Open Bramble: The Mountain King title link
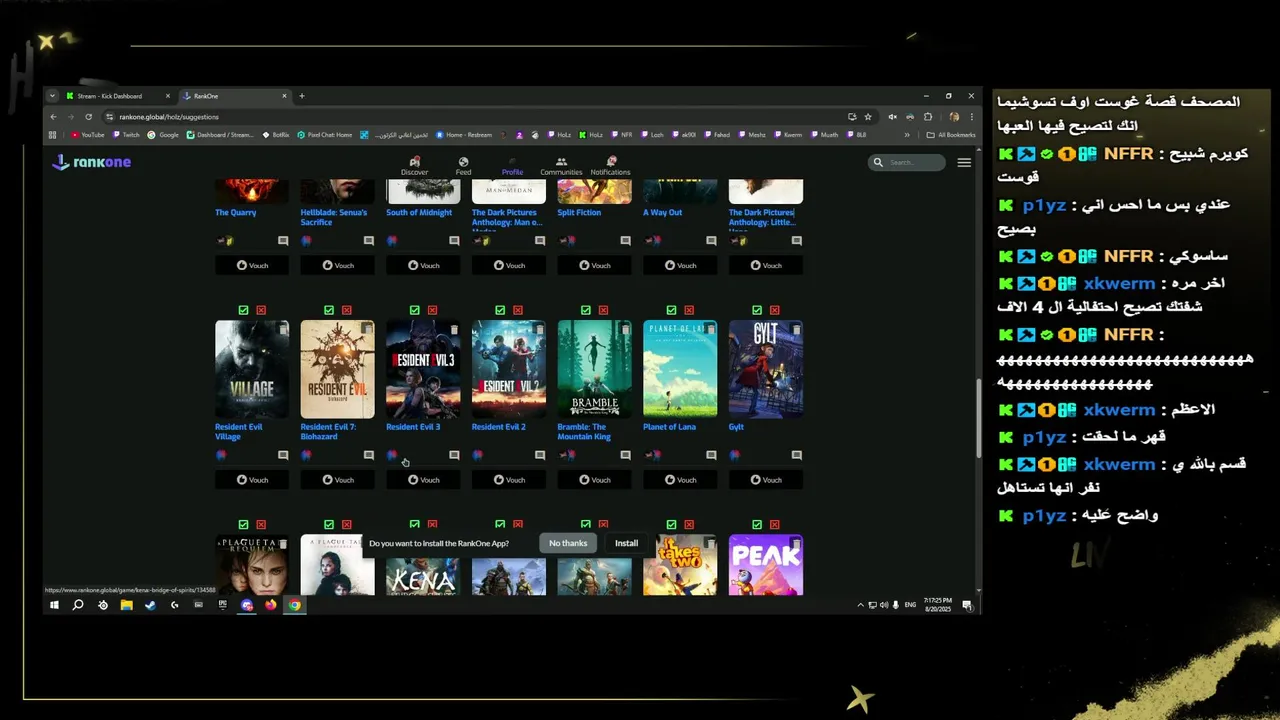This screenshot has height=720, width=1280. [x=584, y=432]
